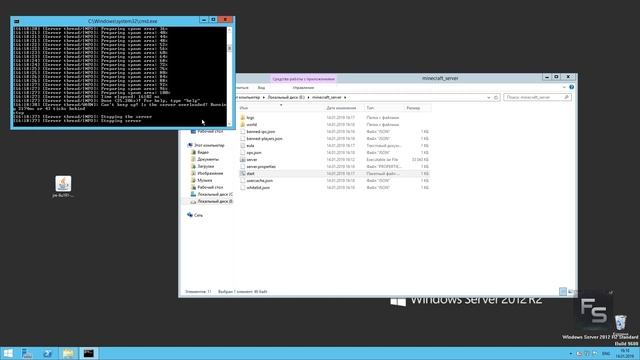Select the logs folder
Viewport: 640px width, 360px height.
(x=250, y=118)
